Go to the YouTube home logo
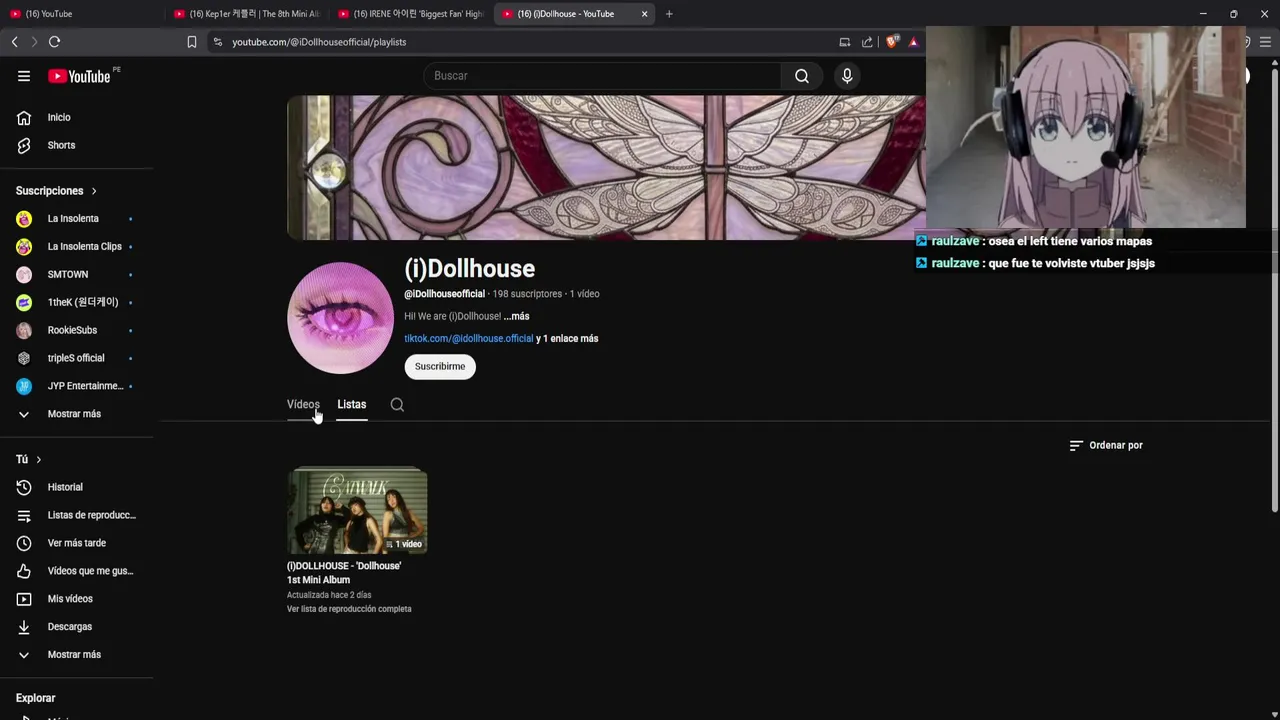This screenshot has width=1280, height=720. 79,76
